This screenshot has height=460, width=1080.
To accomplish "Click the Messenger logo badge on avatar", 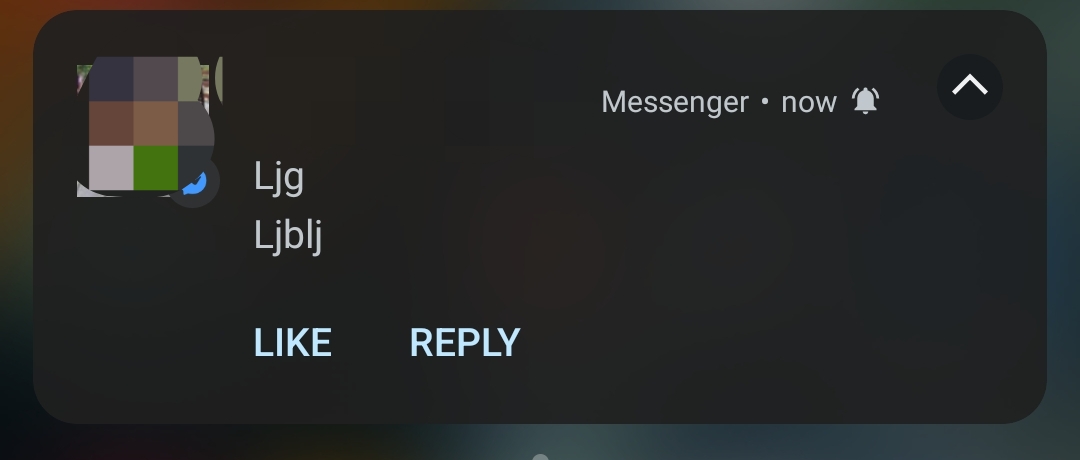I will (x=194, y=182).
